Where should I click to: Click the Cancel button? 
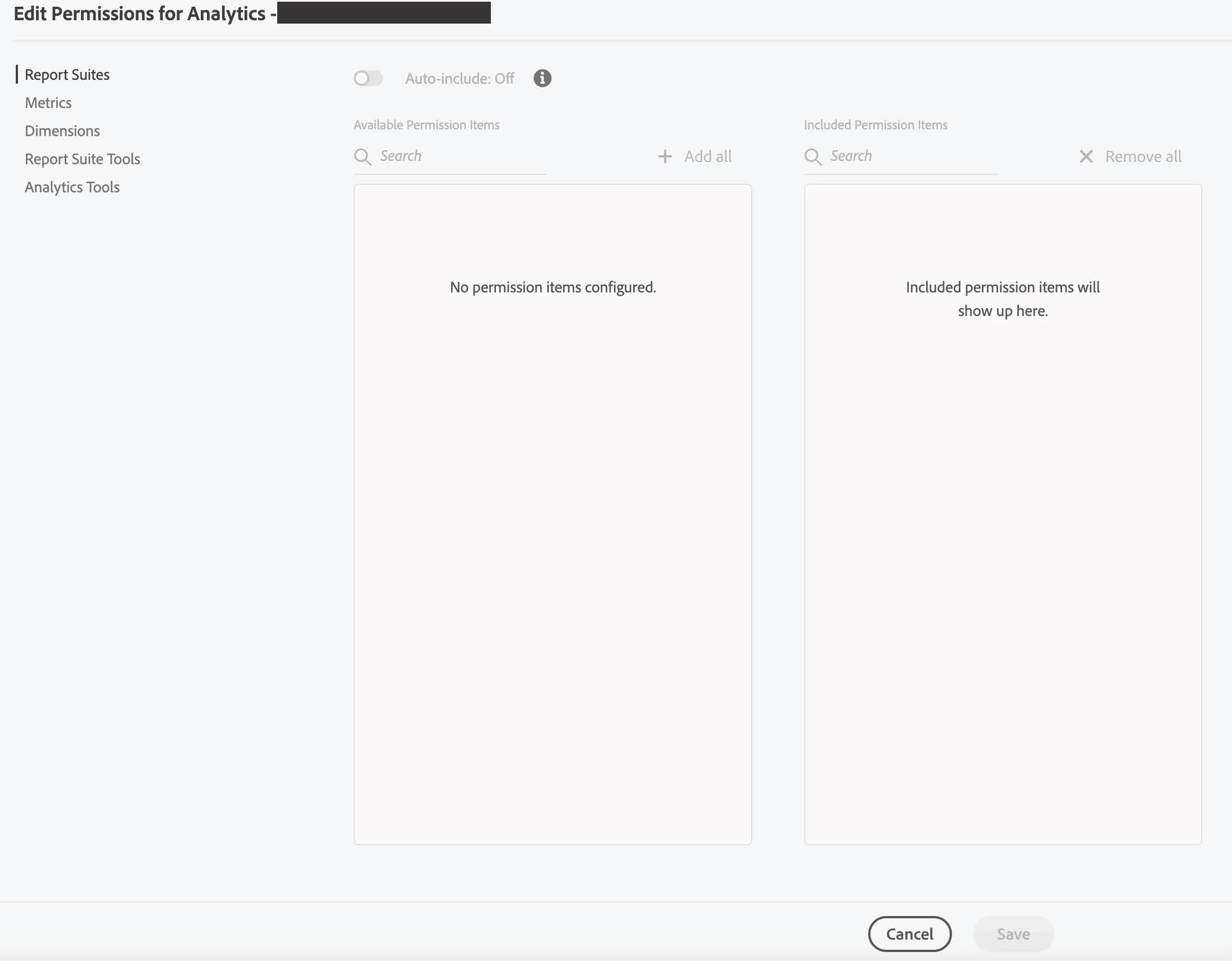click(909, 934)
